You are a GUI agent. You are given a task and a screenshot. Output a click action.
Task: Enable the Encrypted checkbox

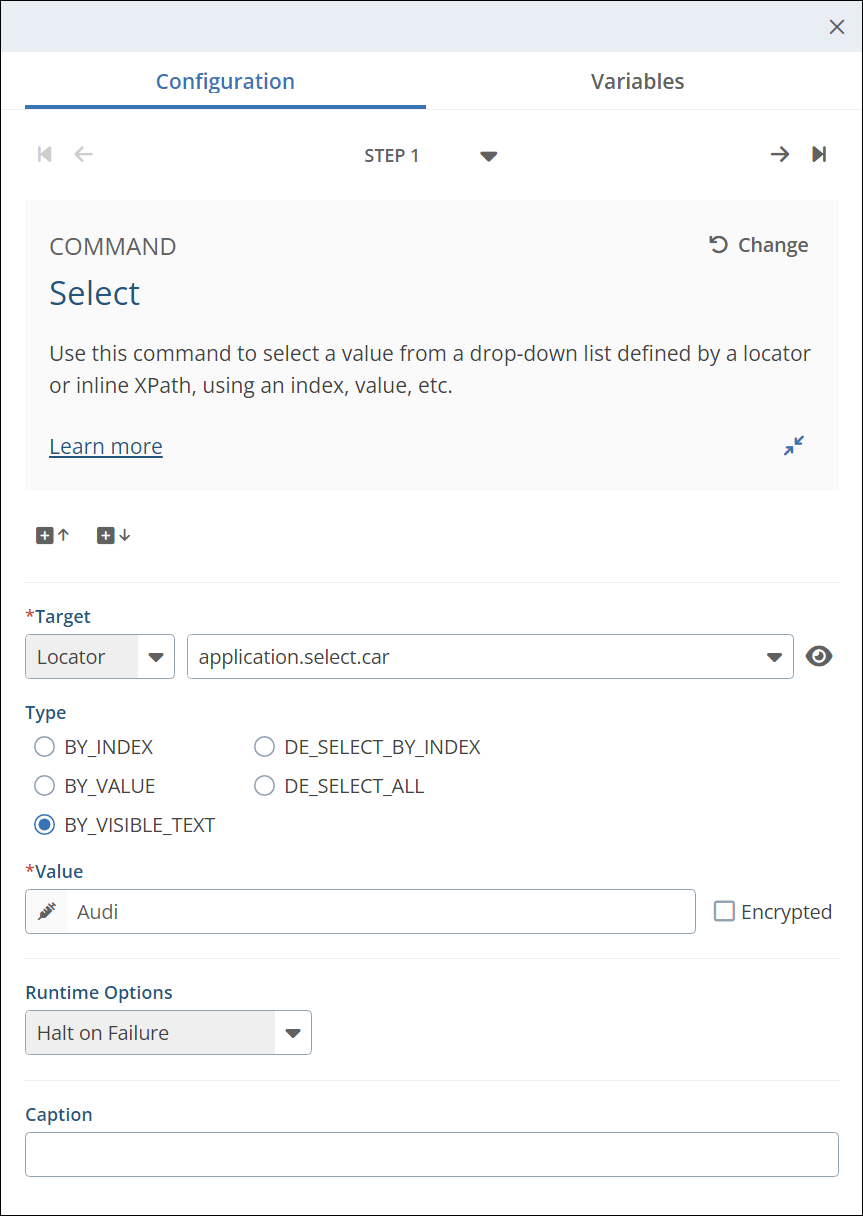(724, 912)
